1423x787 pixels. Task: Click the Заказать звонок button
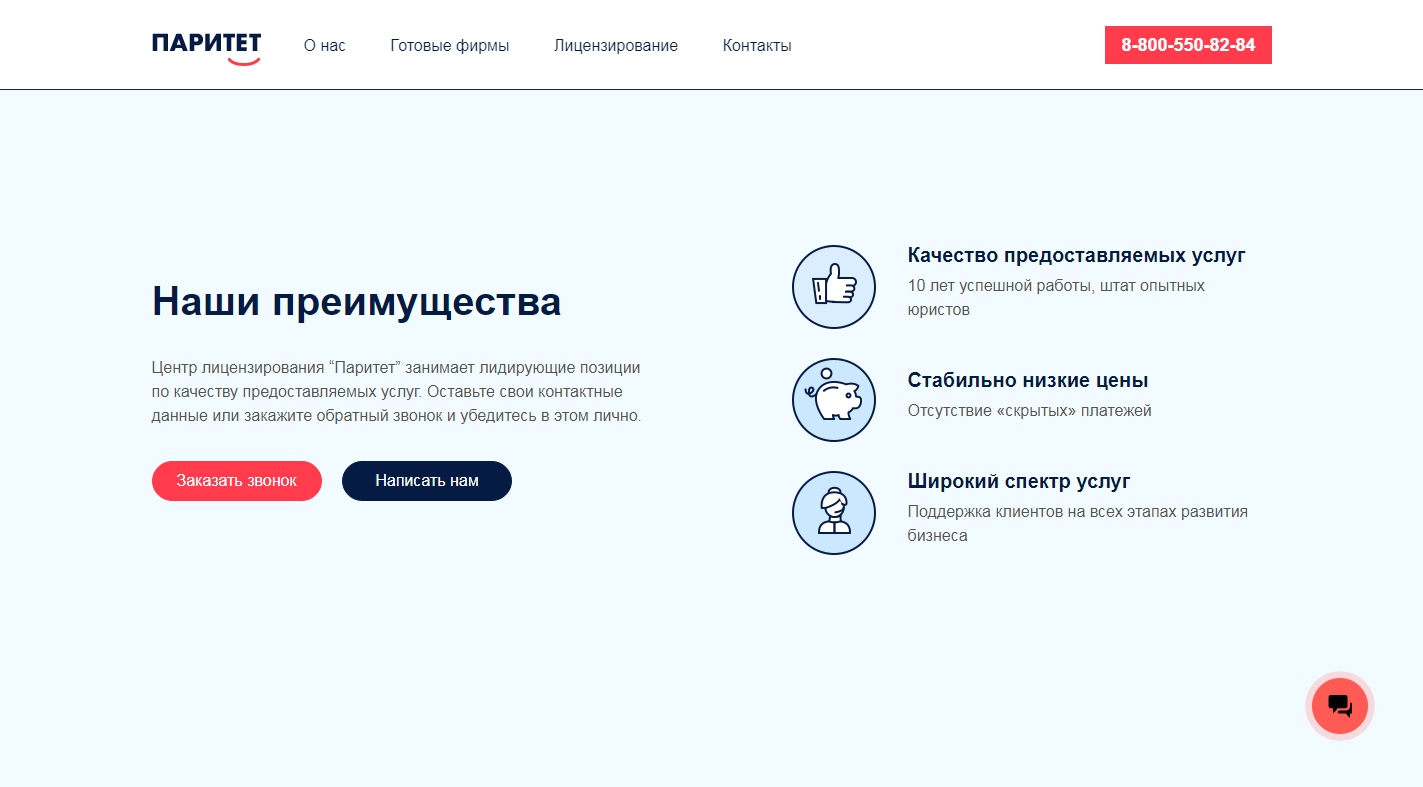pyautogui.click(x=237, y=481)
